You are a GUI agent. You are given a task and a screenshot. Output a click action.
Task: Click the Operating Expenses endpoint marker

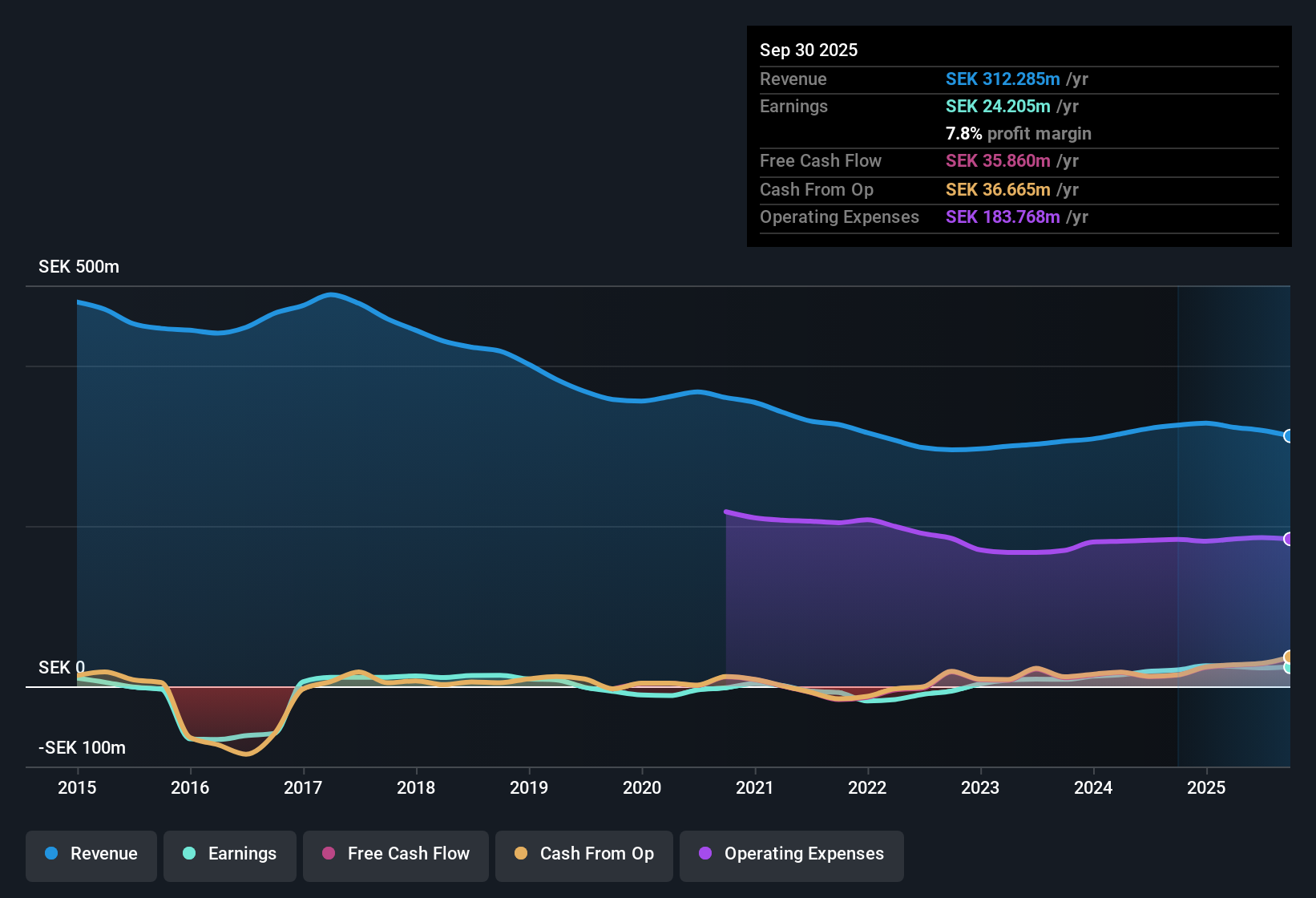click(x=1288, y=539)
